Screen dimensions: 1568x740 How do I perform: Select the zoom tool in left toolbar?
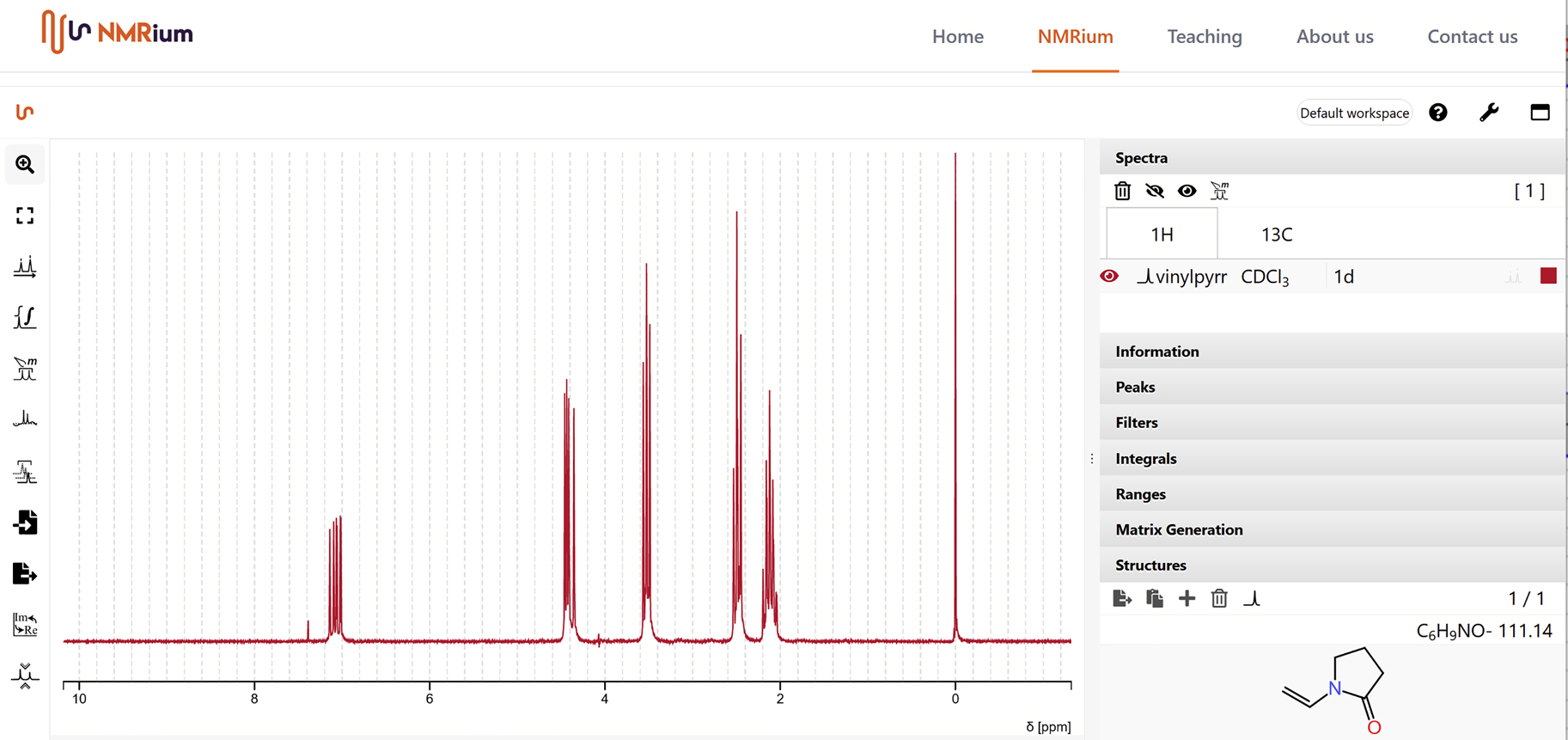[25, 164]
